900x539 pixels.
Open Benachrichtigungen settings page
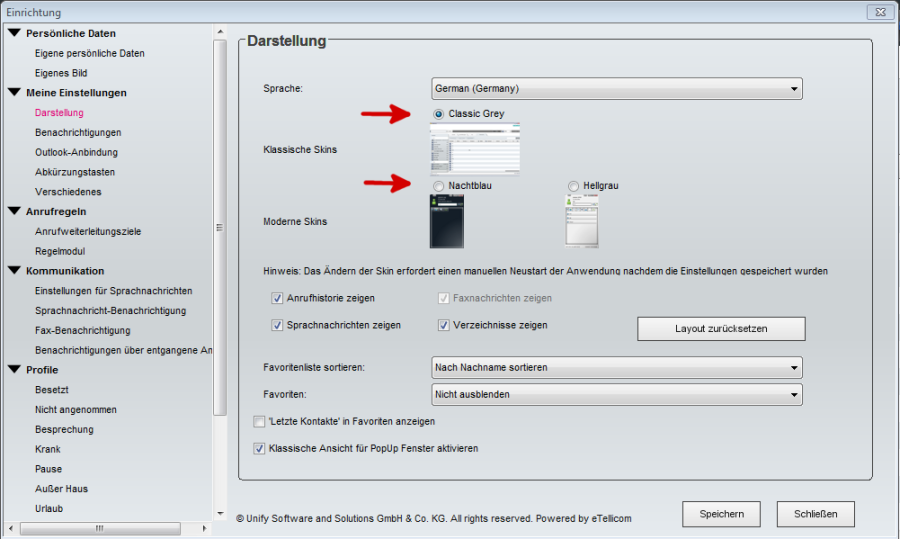pos(78,132)
